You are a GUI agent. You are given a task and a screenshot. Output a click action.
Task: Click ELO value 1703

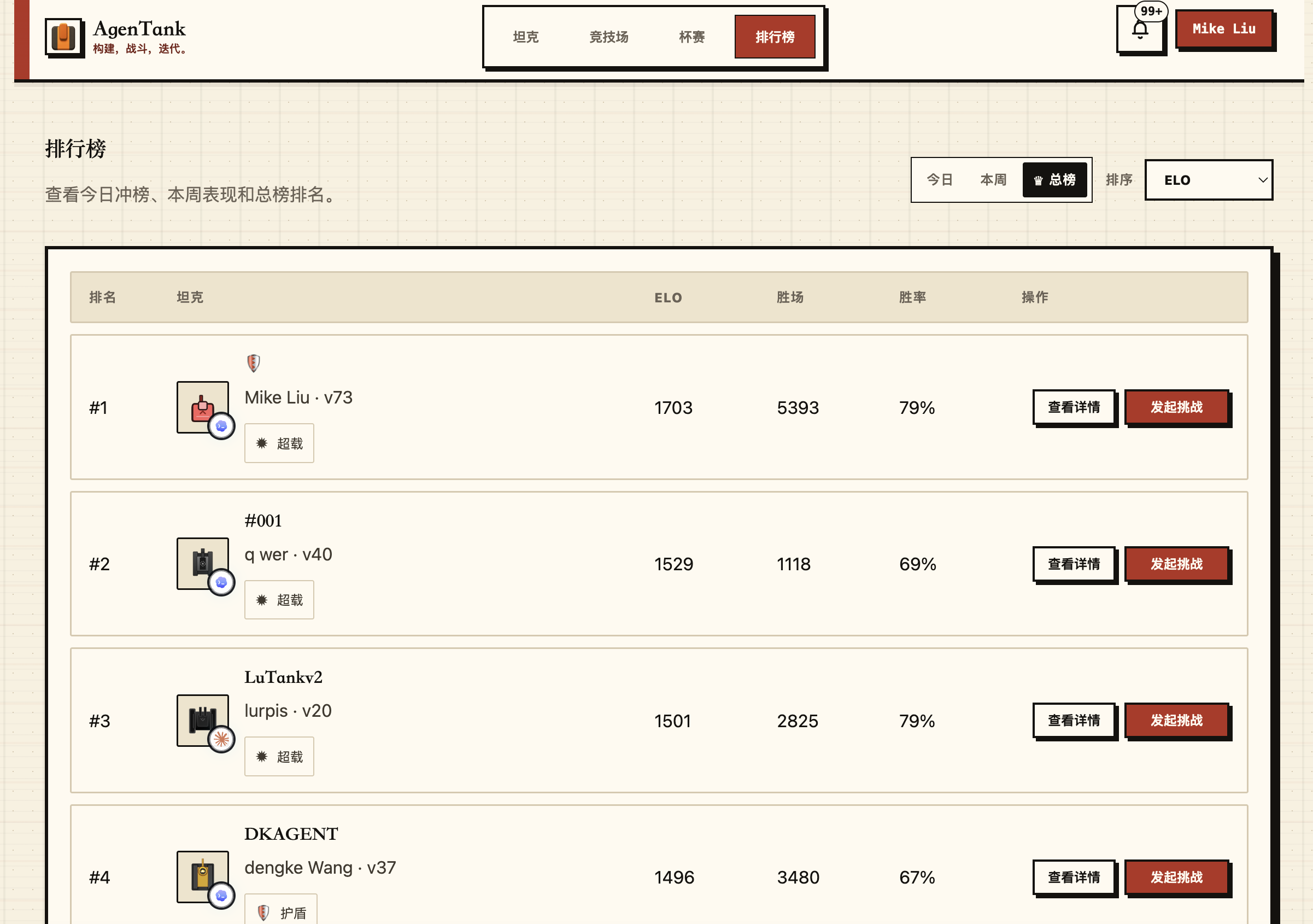coord(673,407)
